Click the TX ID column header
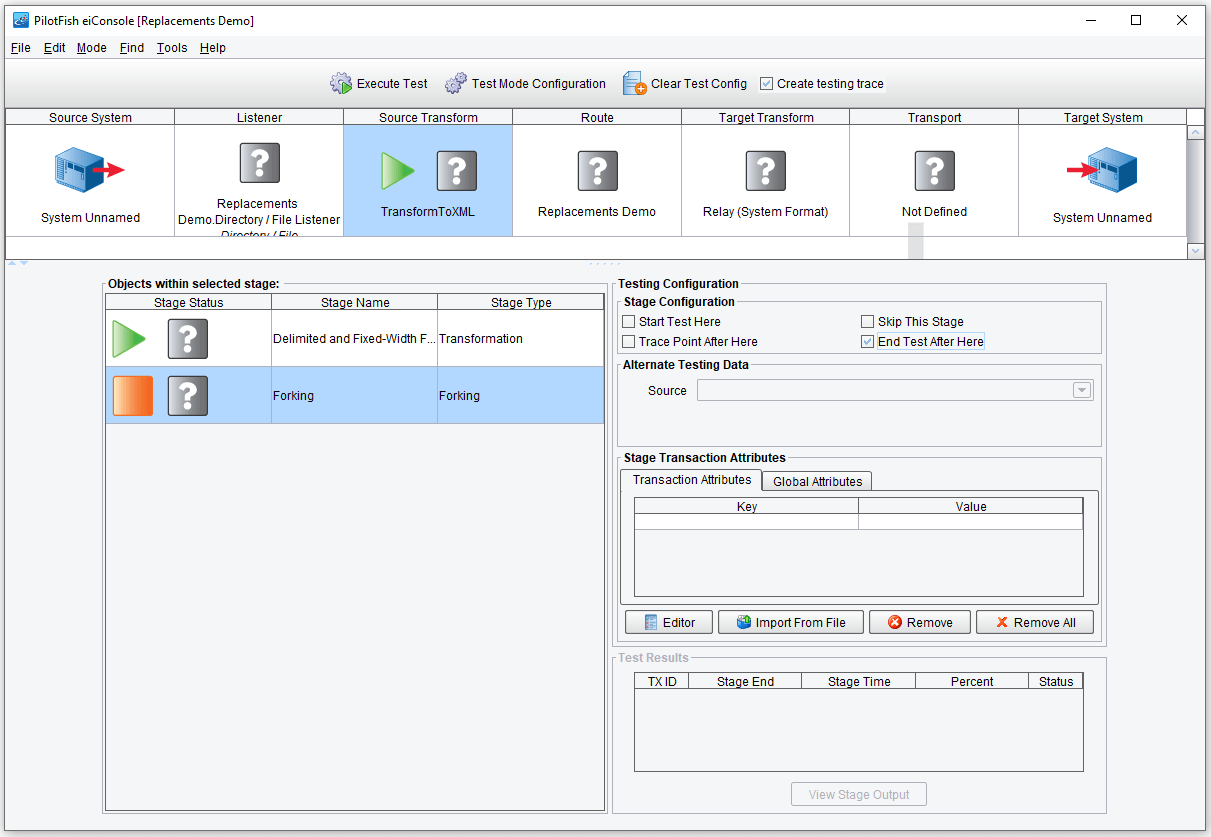Viewport: 1211px width, 837px height. (662, 681)
